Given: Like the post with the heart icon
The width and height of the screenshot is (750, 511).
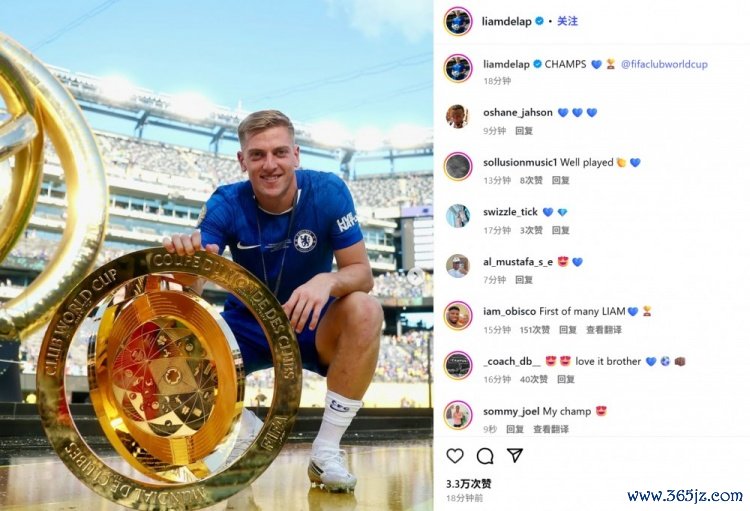Looking at the screenshot, I should coord(455,456).
